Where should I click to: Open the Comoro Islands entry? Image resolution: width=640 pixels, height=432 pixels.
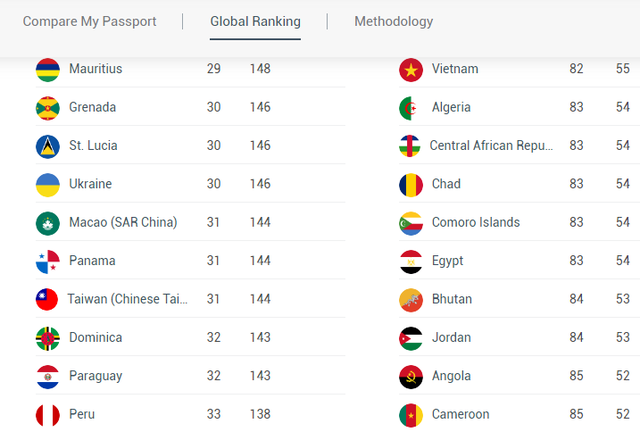coord(476,222)
